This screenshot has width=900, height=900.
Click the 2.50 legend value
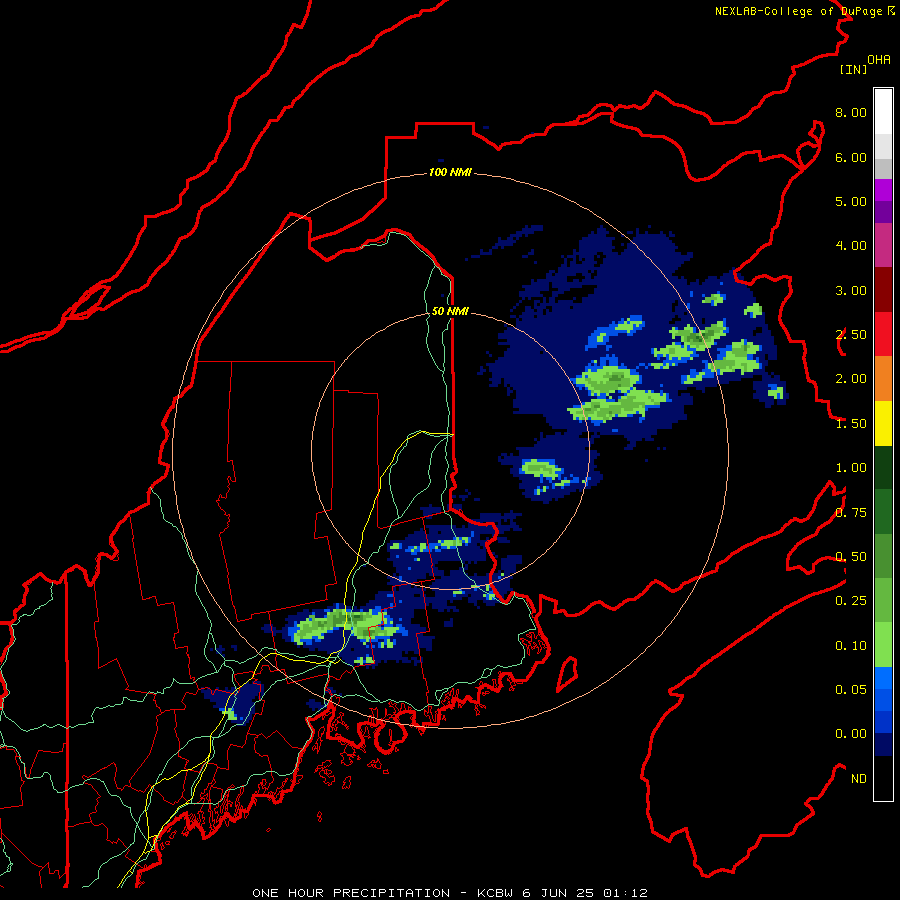click(x=851, y=335)
